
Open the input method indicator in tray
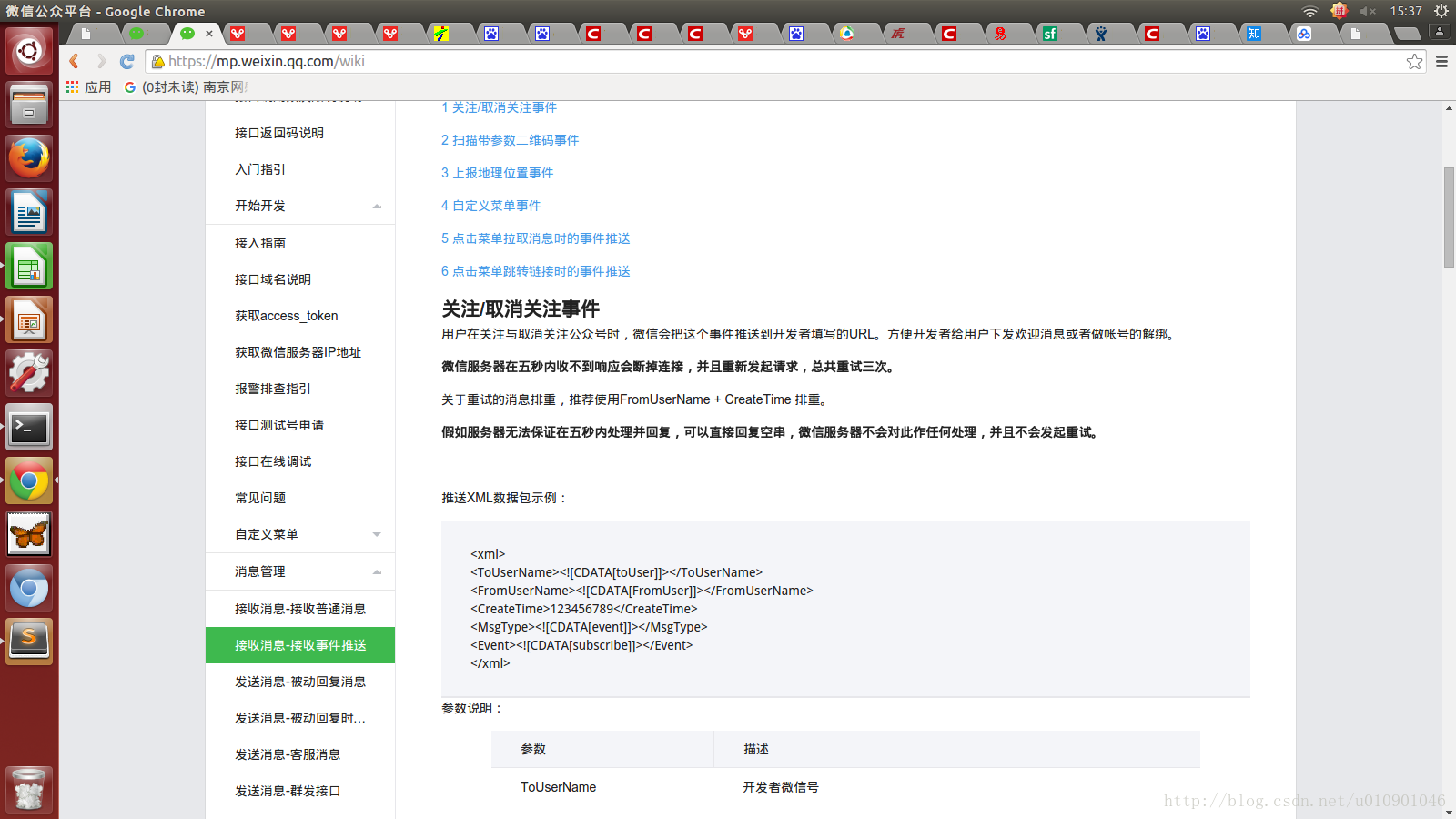tap(1339, 11)
